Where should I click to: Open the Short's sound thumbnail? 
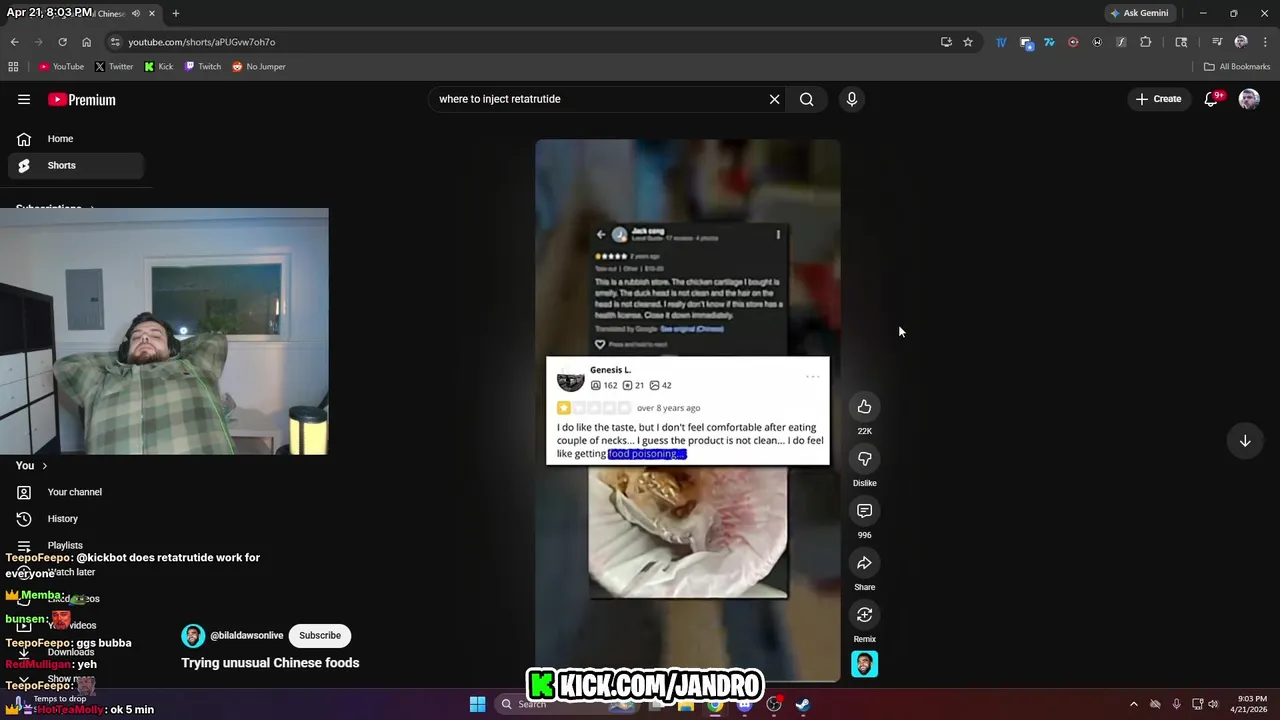pyautogui.click(x=864, y=664)
